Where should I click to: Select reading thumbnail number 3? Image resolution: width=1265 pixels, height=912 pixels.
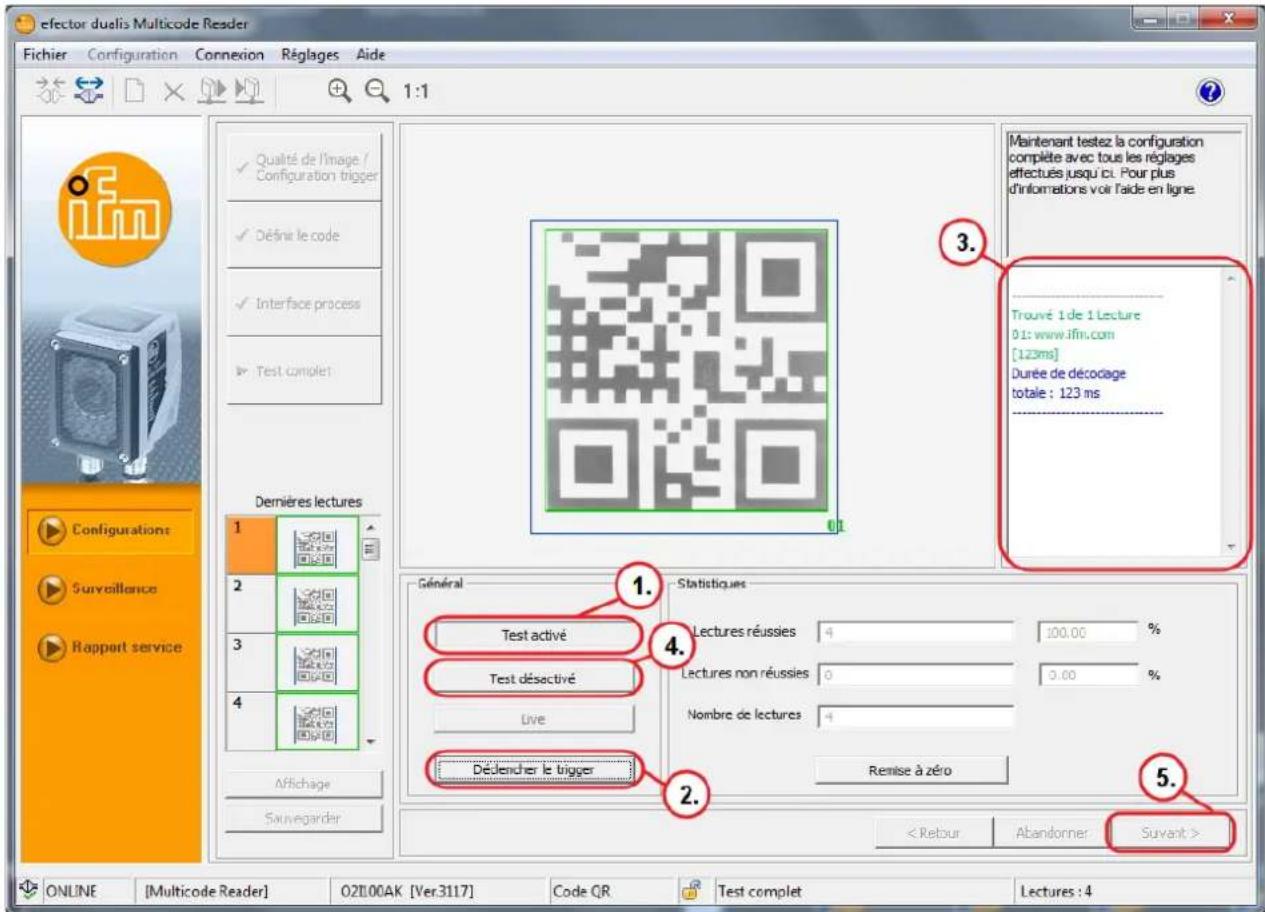click(x=317, y=661)
